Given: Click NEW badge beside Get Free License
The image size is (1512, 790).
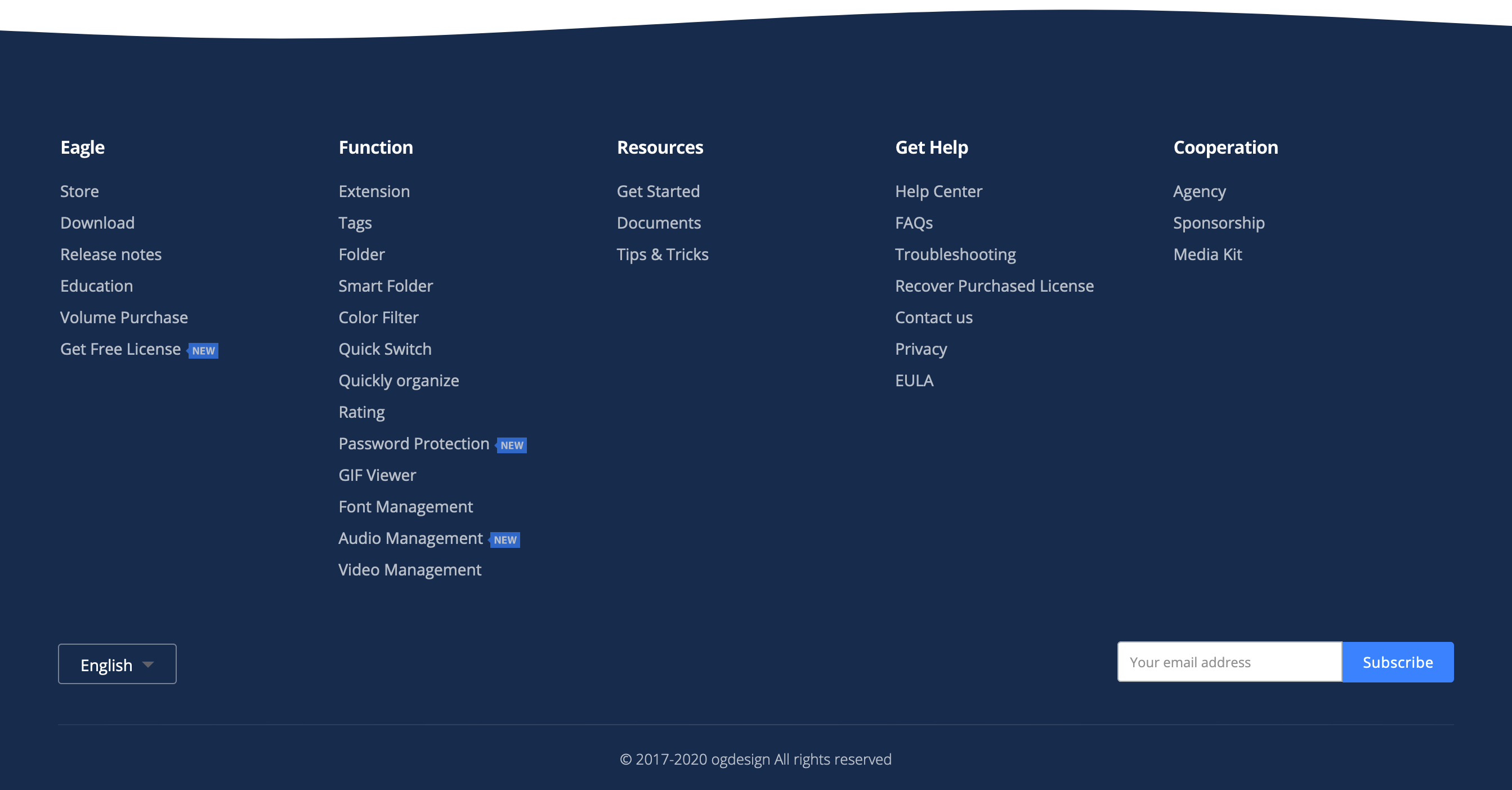Looking at the screenshot, I should tap(203, 350).
